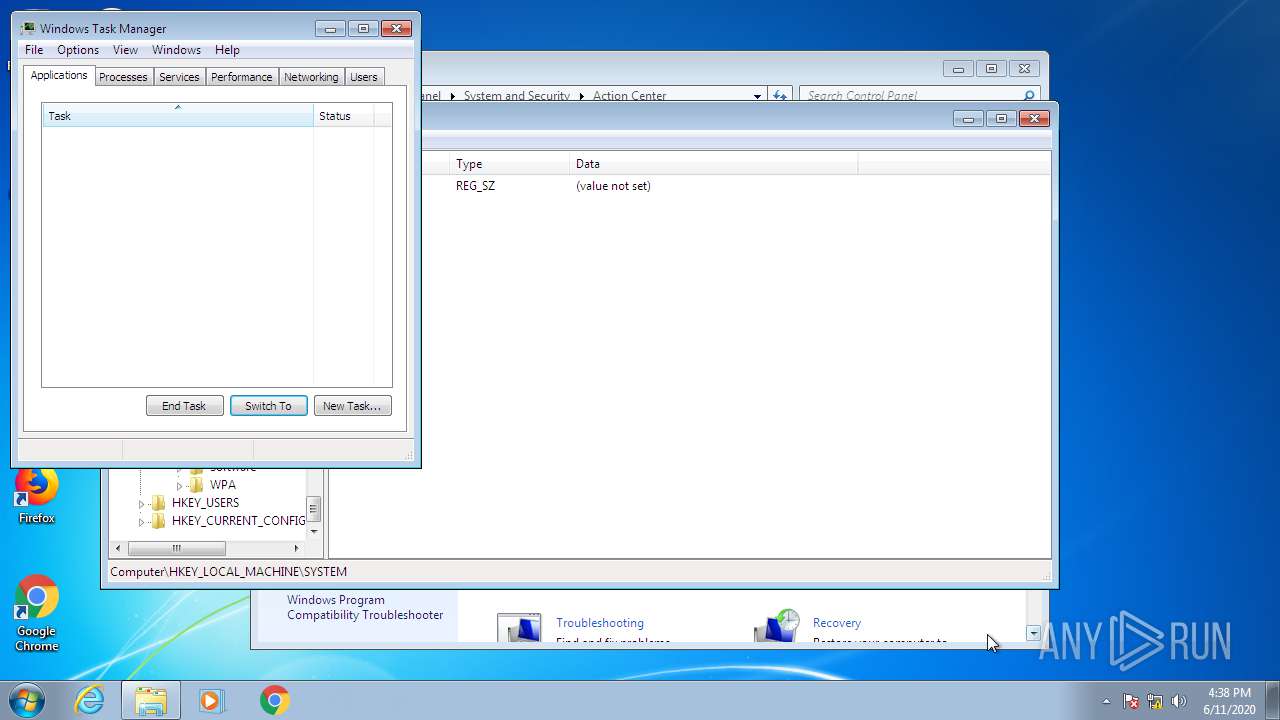The width and height of the screenshot is (1280, 720).
Task: Click the WPA folder icon
Action: pyautogui.click(x=196, y=485)
